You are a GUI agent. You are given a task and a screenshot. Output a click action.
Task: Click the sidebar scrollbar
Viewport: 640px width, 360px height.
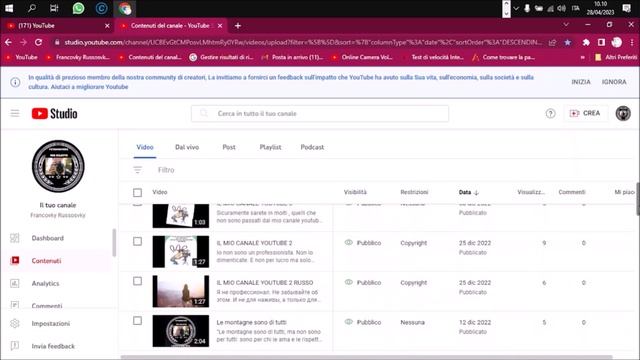tap(114, 243)
